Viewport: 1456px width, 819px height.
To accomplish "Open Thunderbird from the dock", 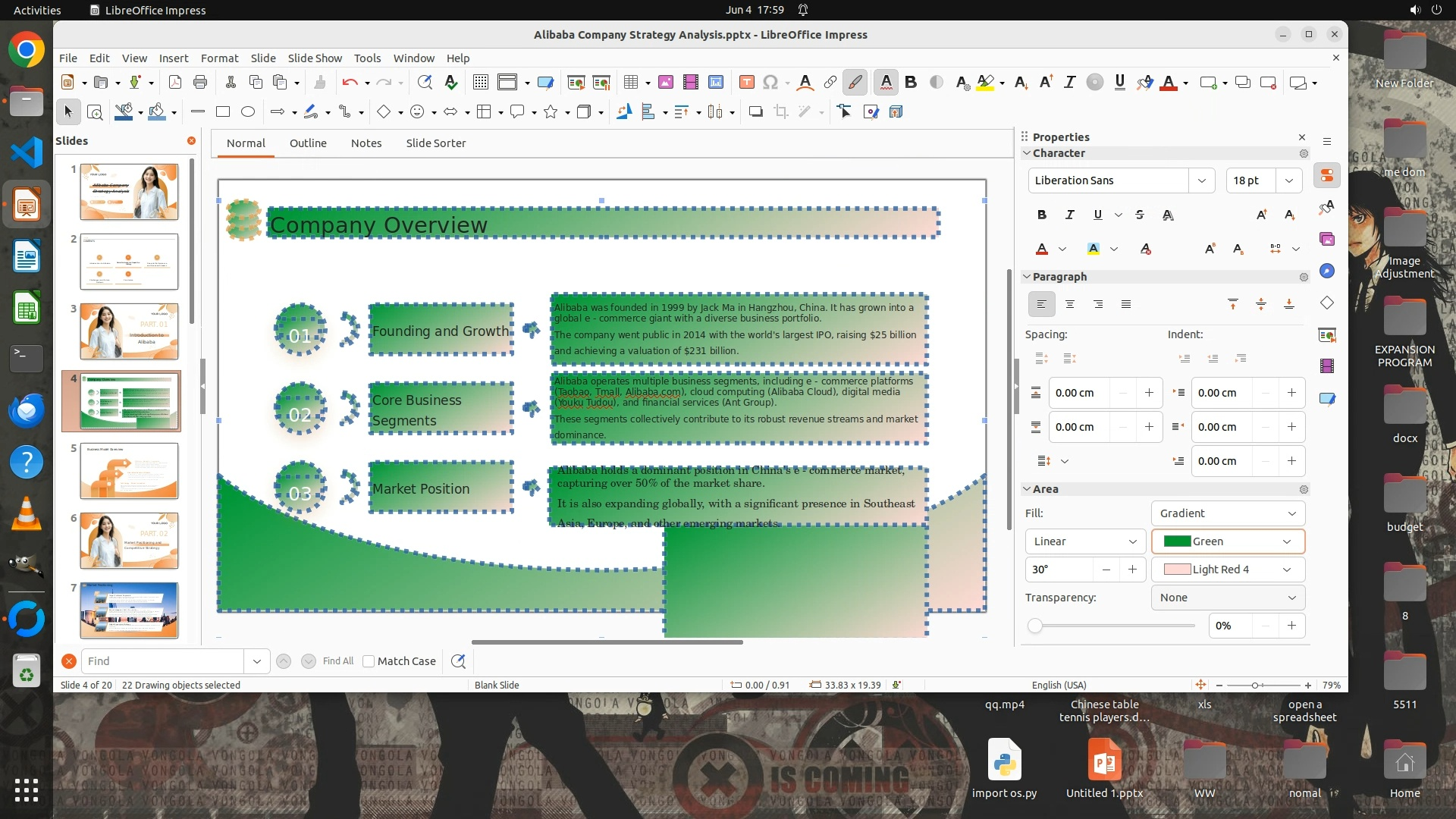I will [x=27, y=410].
